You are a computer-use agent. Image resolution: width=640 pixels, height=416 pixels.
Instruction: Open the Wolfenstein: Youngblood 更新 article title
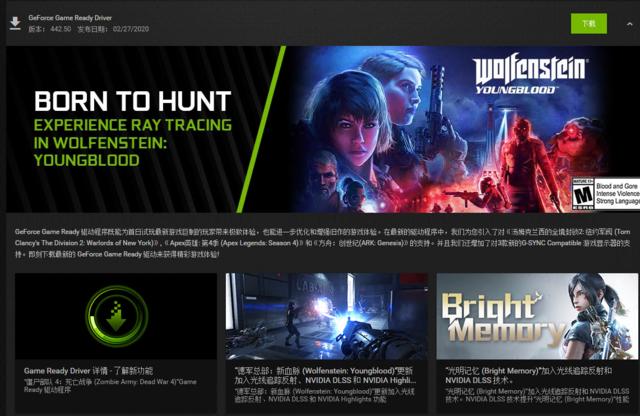coord(326,376)
